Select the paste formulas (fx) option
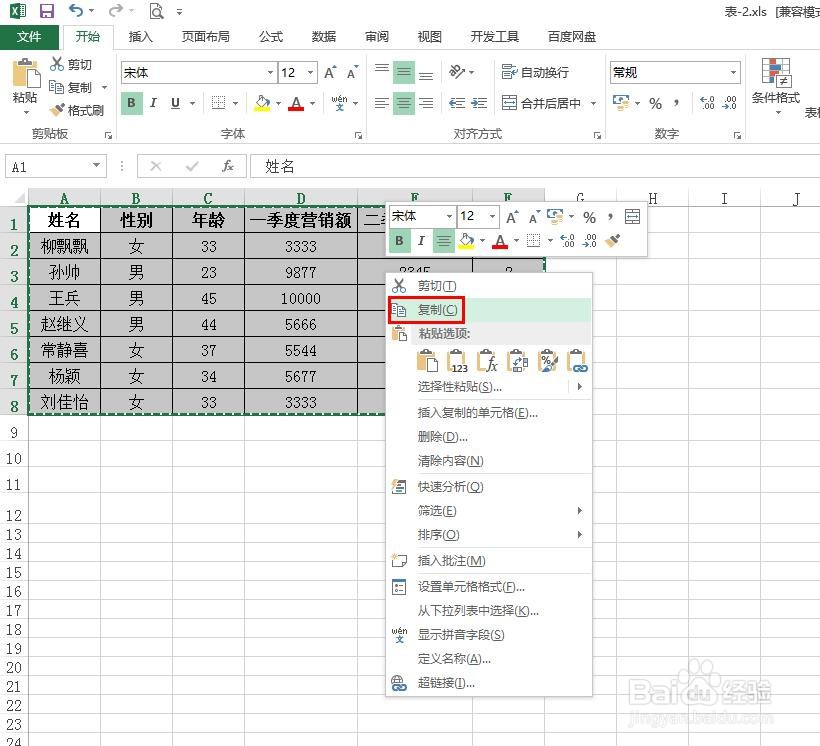The width and height of the screenshot is (820, 746). click(x=489, y=360)
